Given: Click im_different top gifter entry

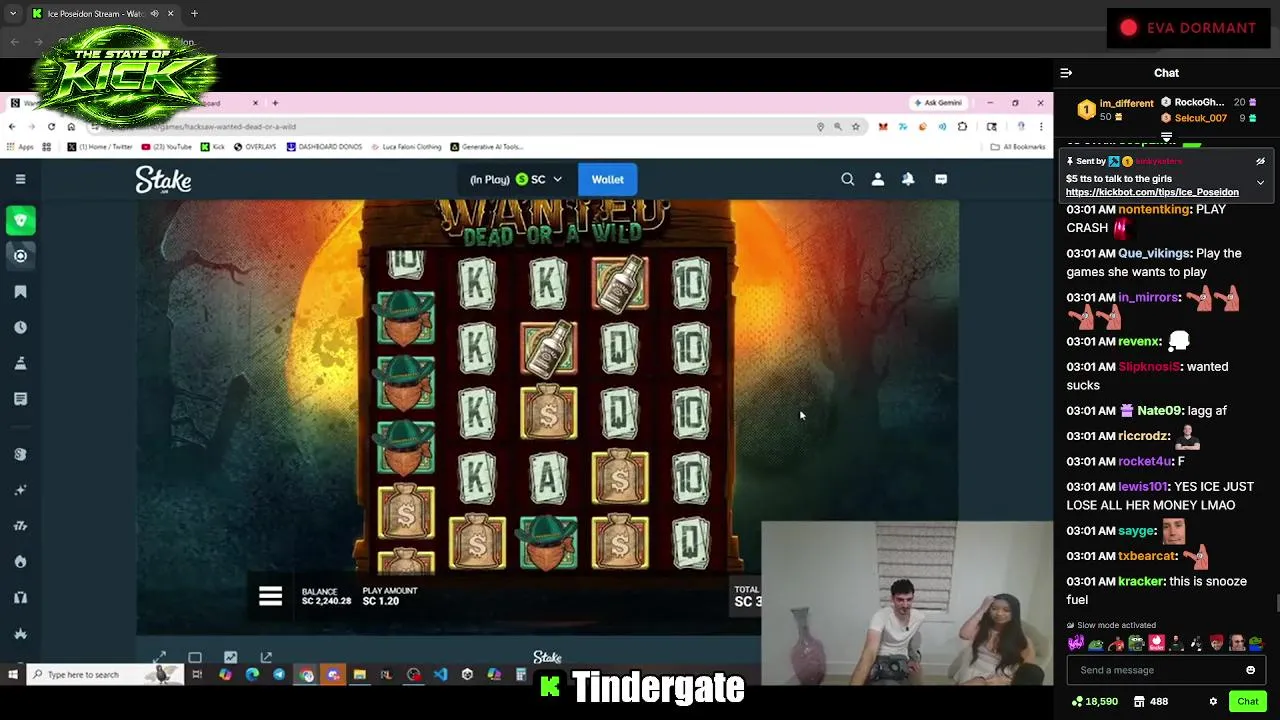Looking at the screenshot, I should coord(1116,110).
